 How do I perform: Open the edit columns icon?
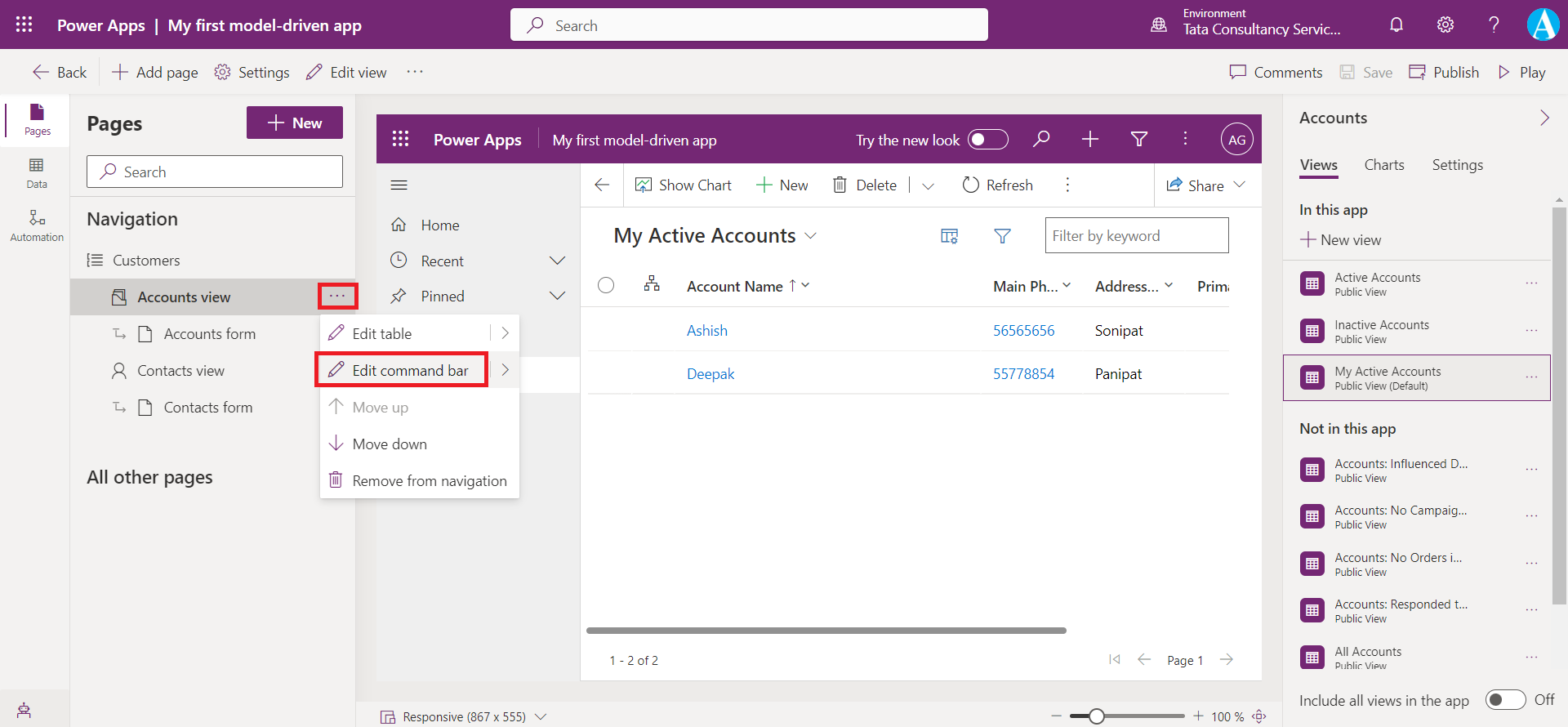coord(949,236)
